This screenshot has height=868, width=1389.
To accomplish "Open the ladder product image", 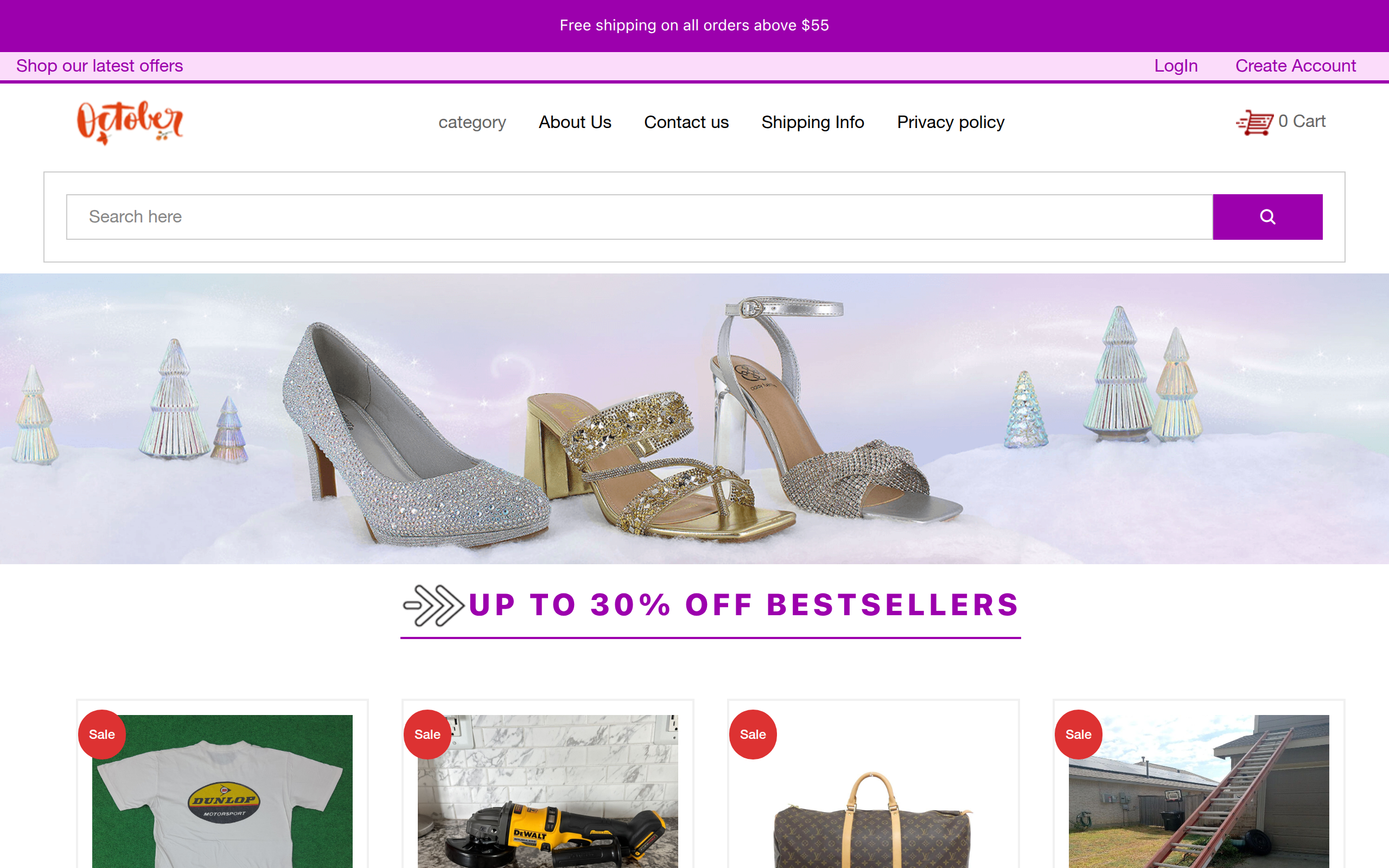I will coord(1199,791).
